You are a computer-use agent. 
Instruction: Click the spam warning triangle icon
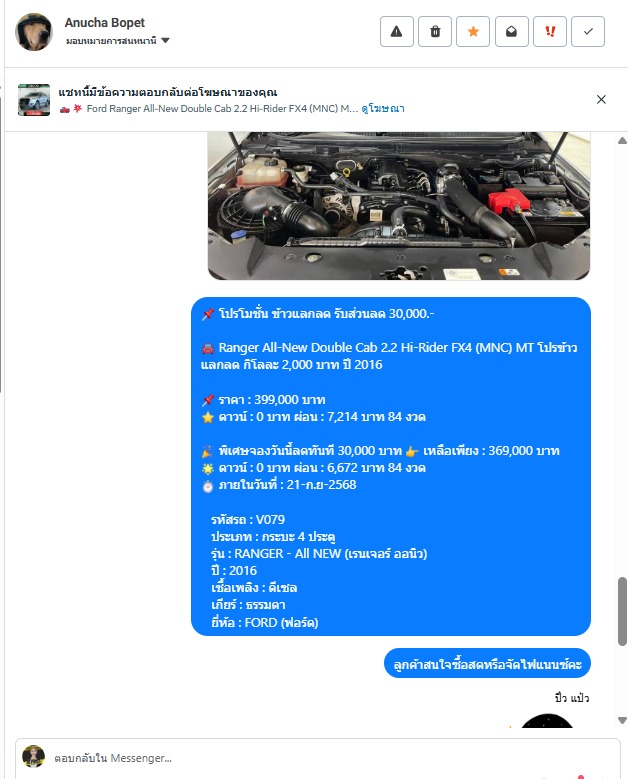396,32
